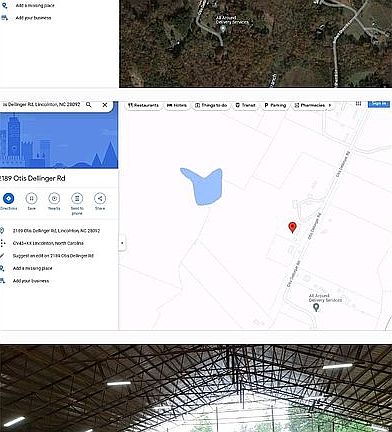Select the Transit filter chip
The height and width of the screenshot is (432, 392).
pyautogui.click(x=245, y=105)
